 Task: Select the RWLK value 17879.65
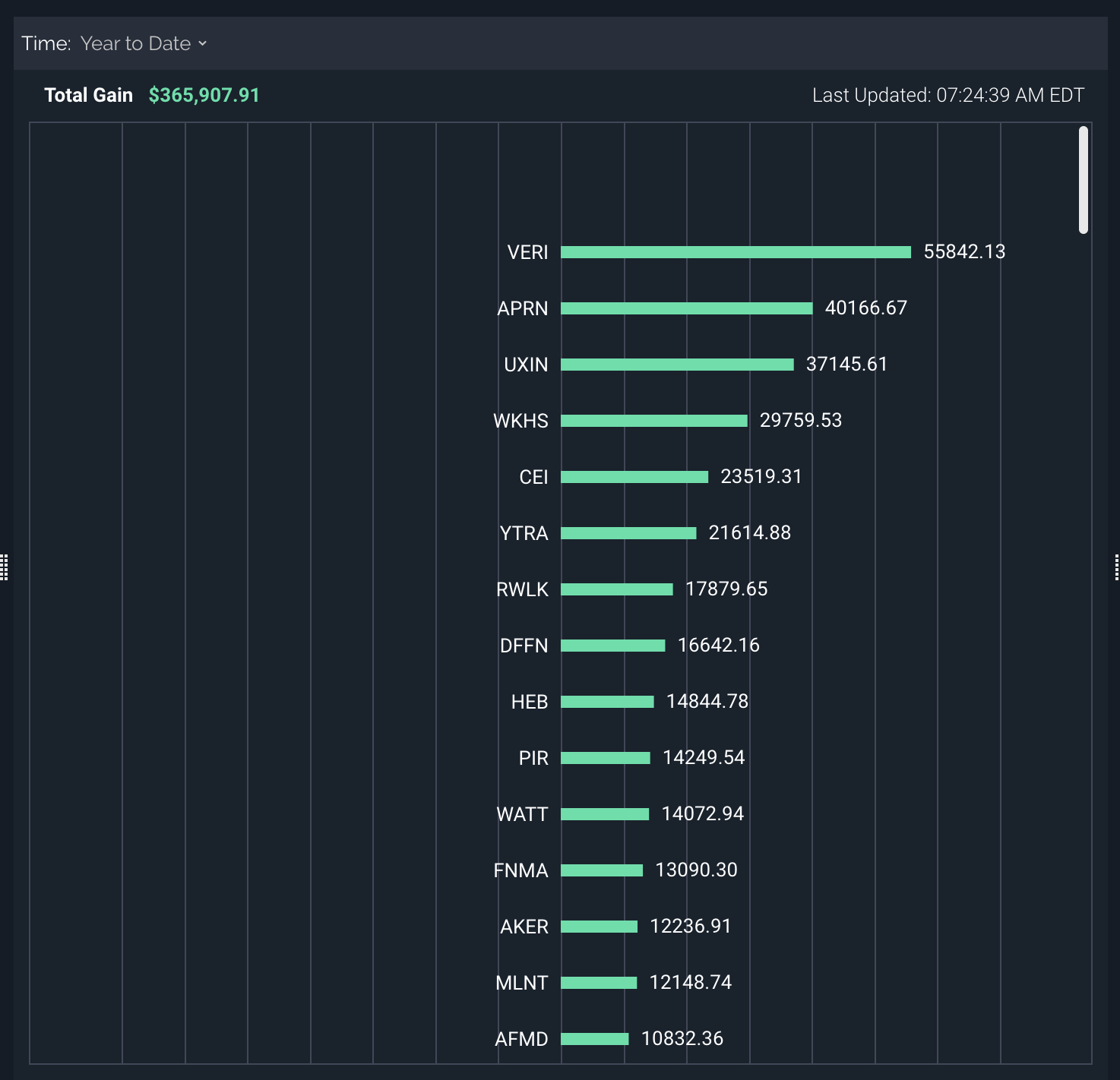point(726,589)
